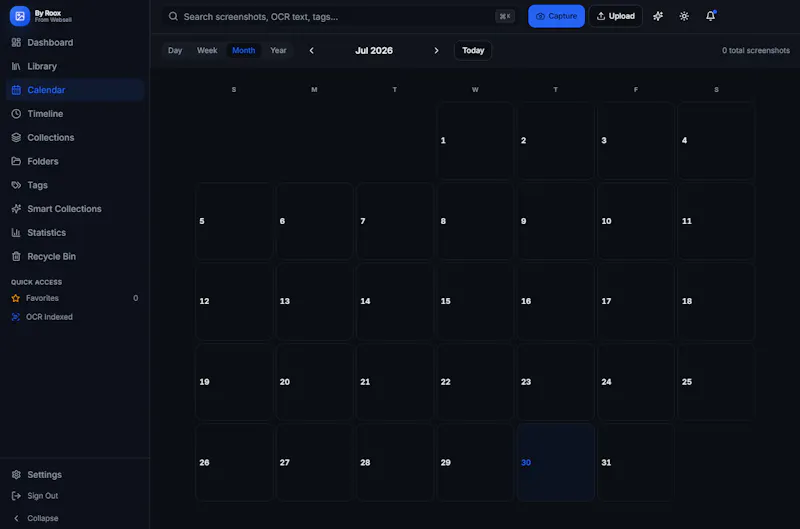
Task: Select day 20 in the calendar
Action: [314, 382]
